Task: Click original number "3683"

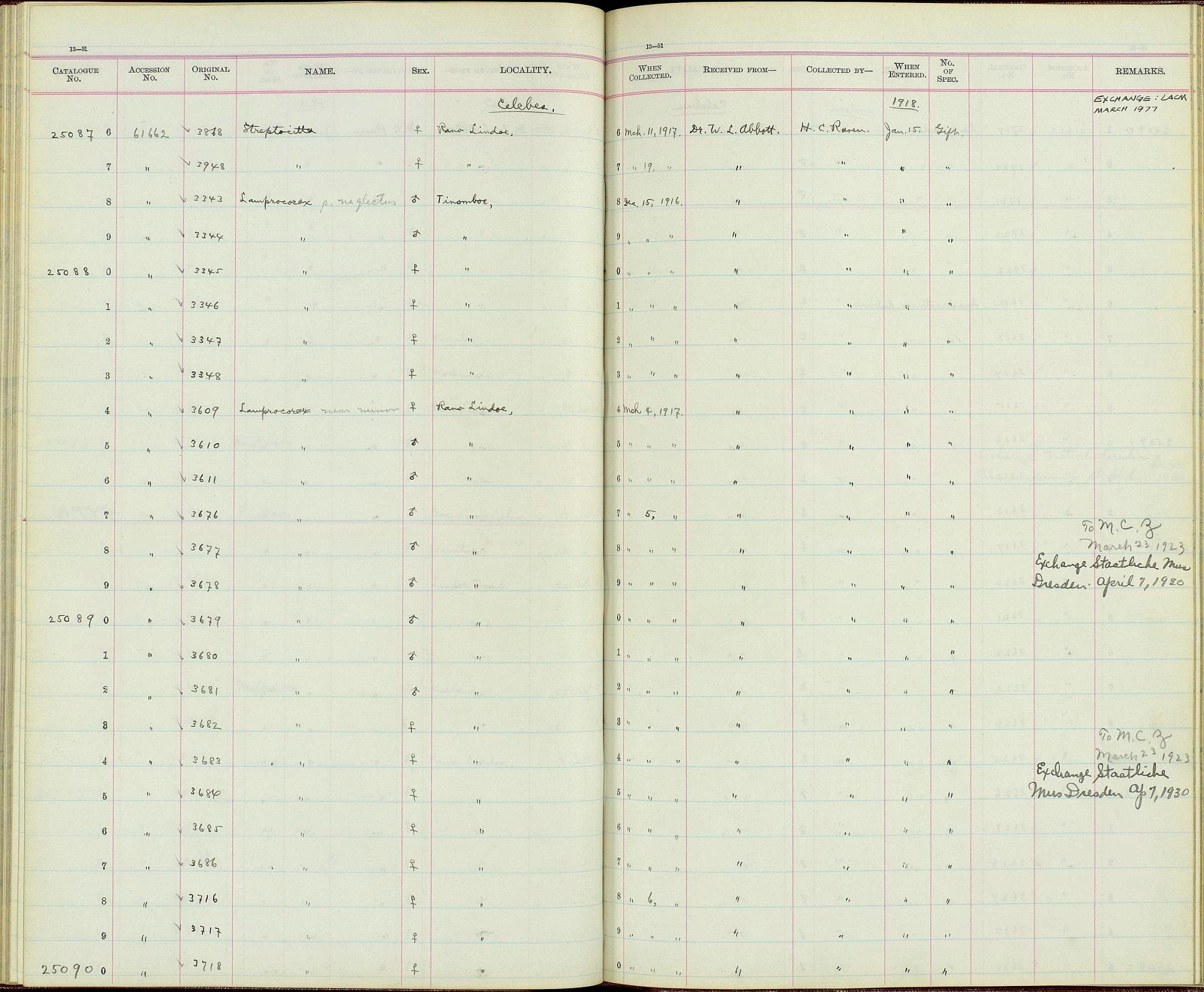Action: click(x=206, y=760)
